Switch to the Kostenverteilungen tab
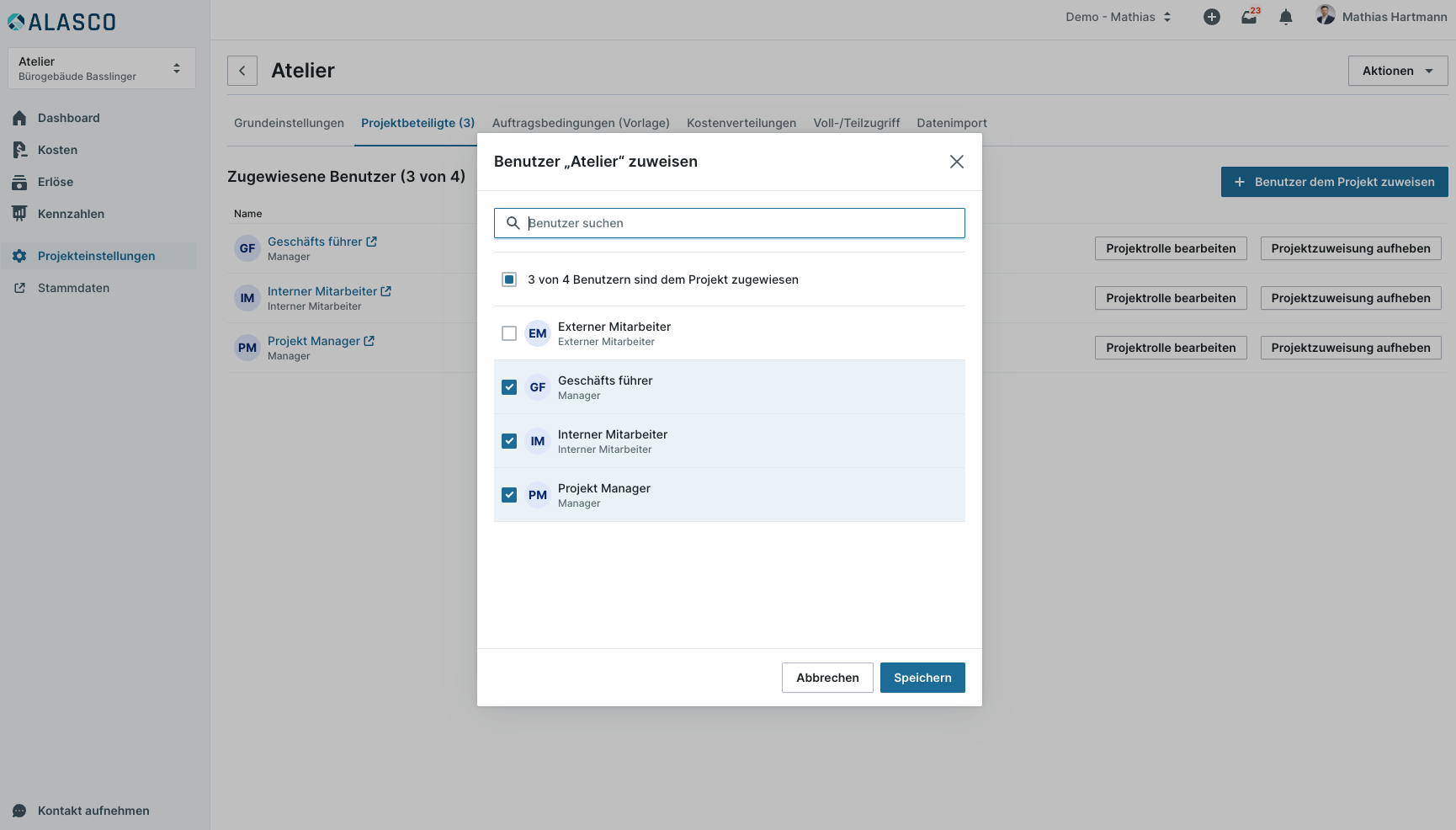The width and height of the screenshot is (1456, 830). pos(741,123)
